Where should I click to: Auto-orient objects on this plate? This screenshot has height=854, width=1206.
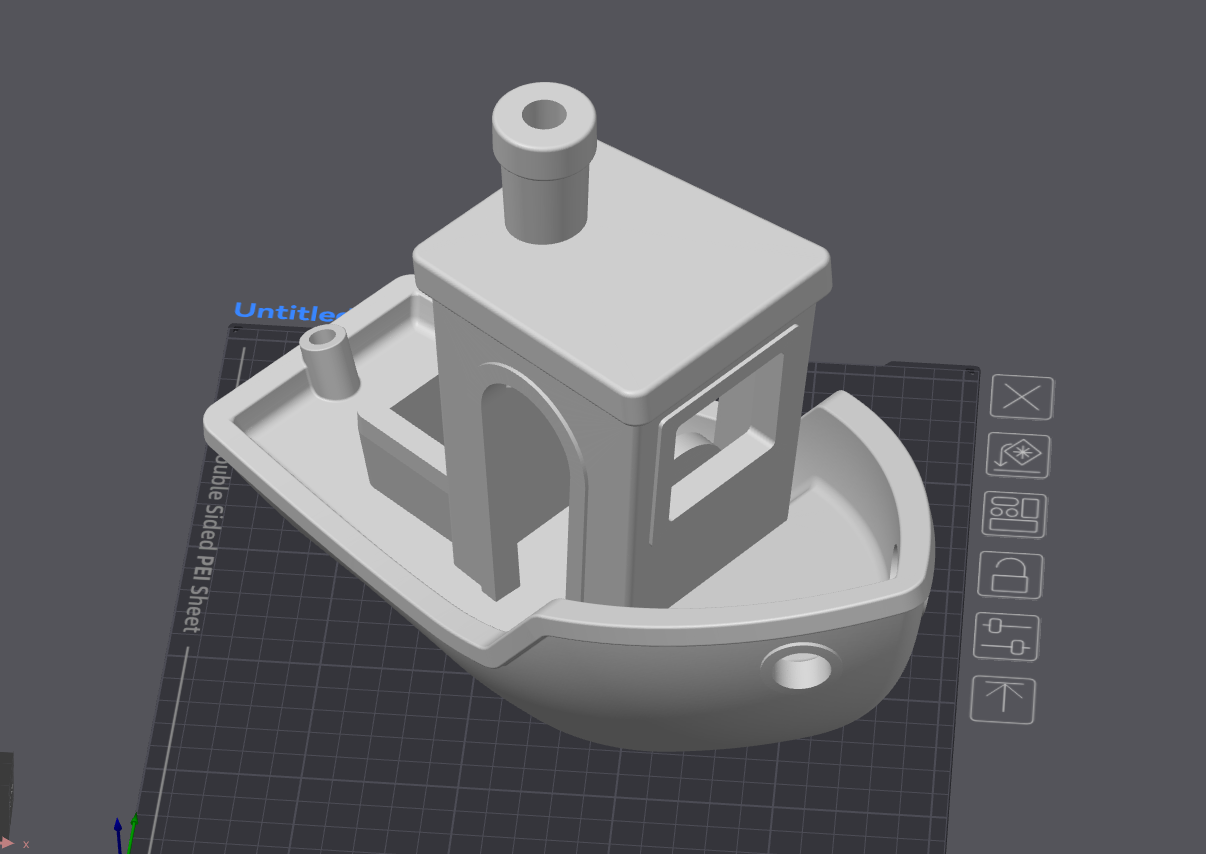tap(1019, 456)
